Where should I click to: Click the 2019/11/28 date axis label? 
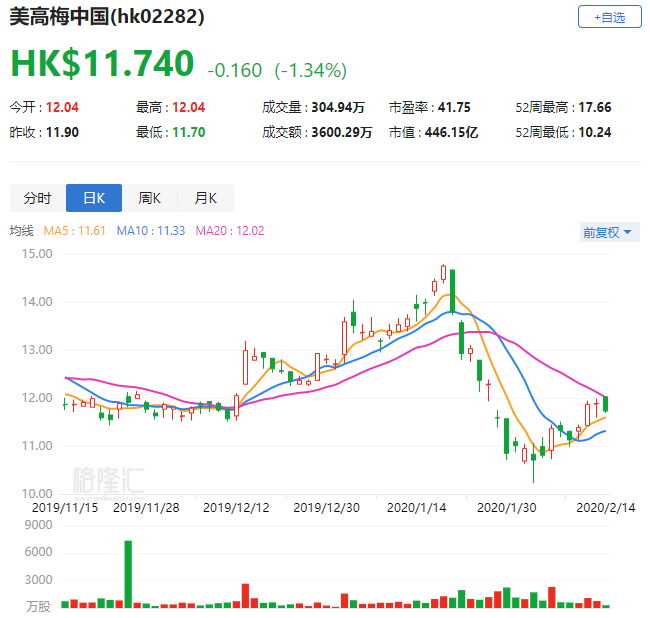[x=146, y=507]
